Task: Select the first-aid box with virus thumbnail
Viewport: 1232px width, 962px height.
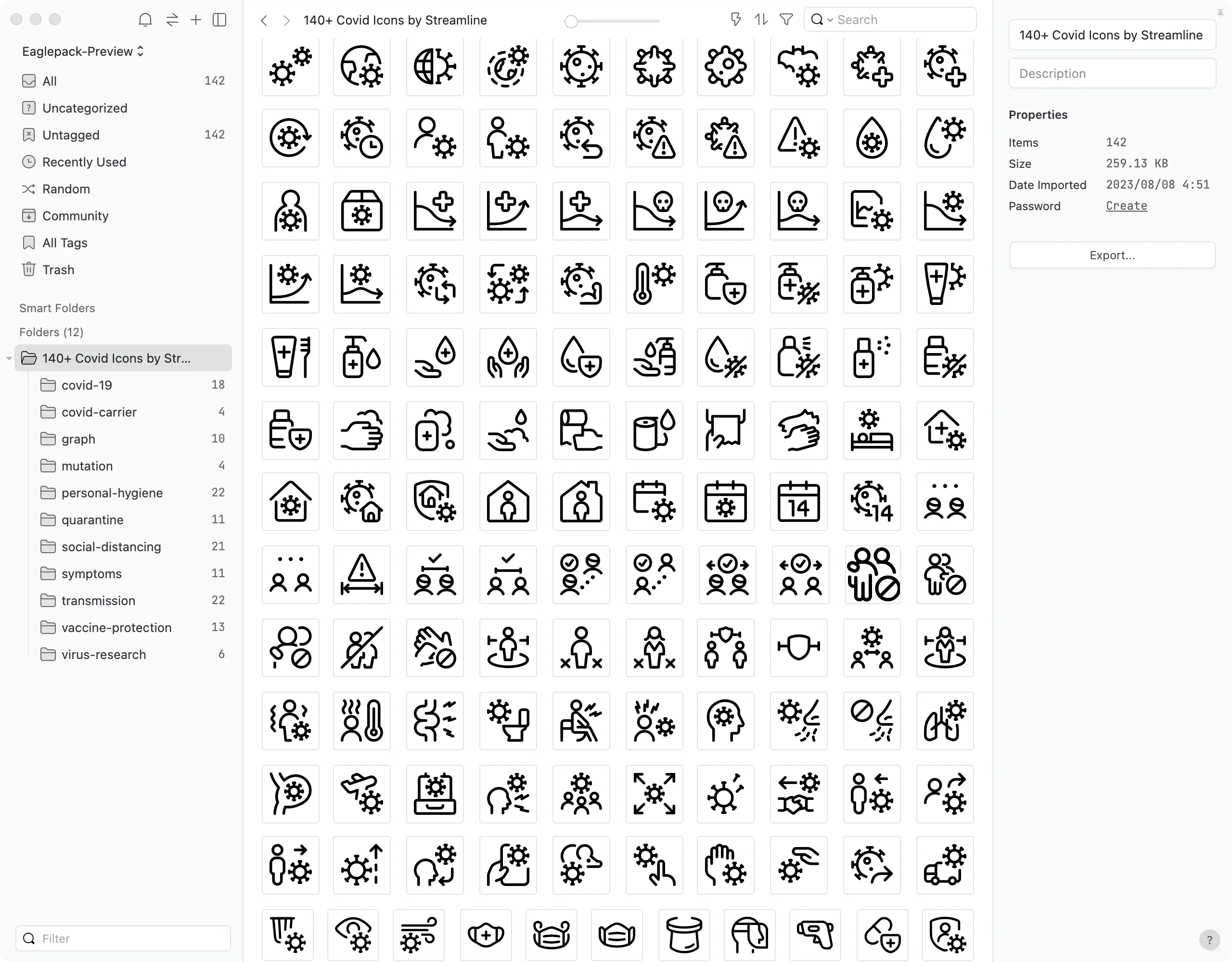Action: [361, 212]
